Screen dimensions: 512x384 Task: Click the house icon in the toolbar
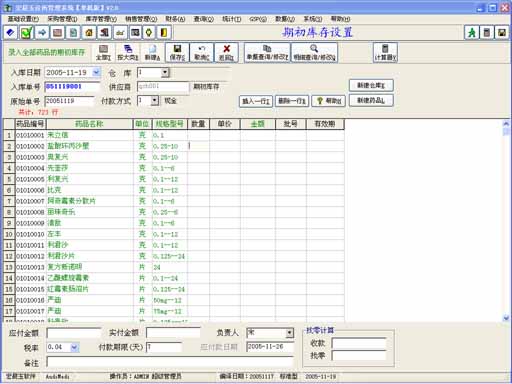click(89, 32)
